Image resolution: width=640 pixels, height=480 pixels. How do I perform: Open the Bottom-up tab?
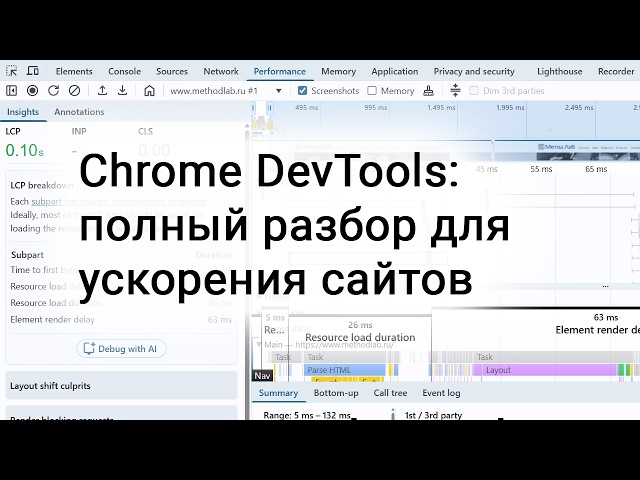coord(336,393)
